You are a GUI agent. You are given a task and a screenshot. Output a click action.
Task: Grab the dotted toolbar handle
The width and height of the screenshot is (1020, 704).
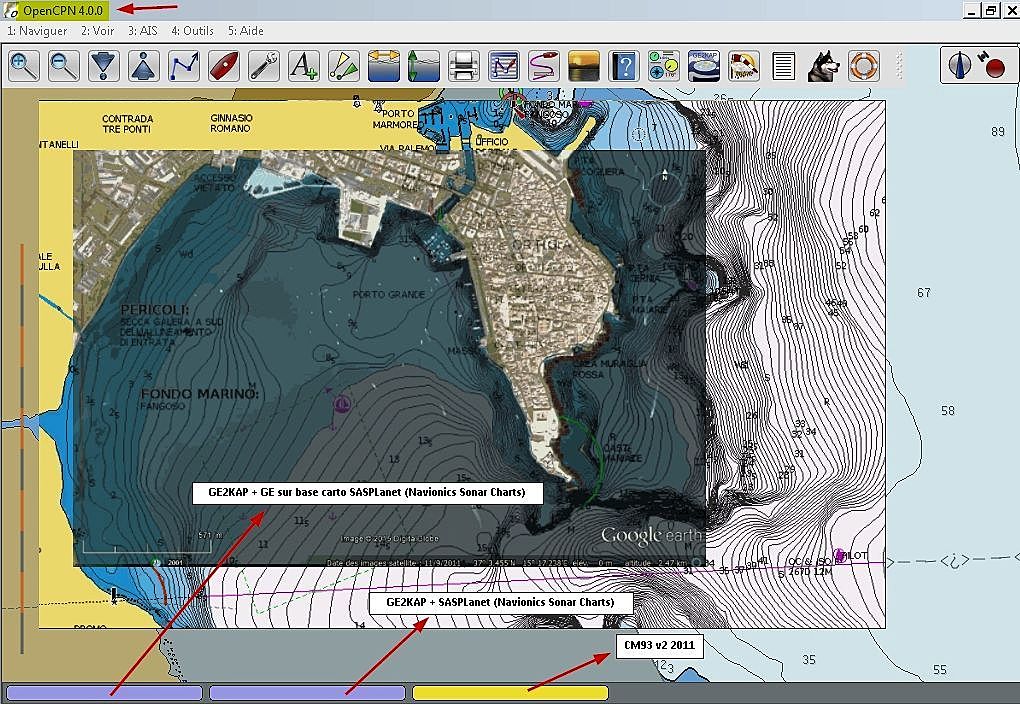(900, 66)
